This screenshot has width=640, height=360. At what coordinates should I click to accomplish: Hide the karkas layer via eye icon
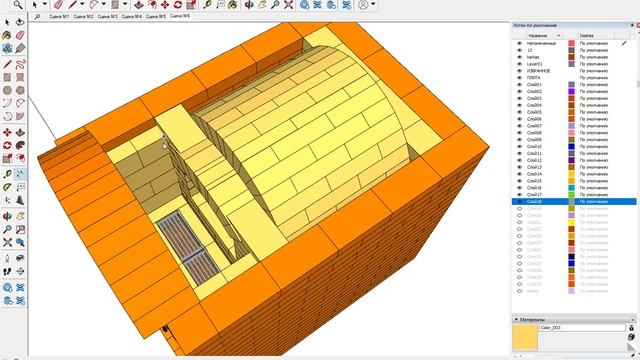(x=519, y=57)
